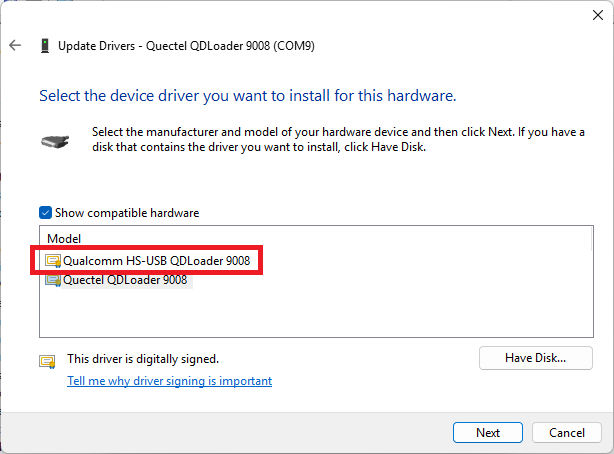Click the Model column header
Viewport: 614px width, 454px height.
64,239
